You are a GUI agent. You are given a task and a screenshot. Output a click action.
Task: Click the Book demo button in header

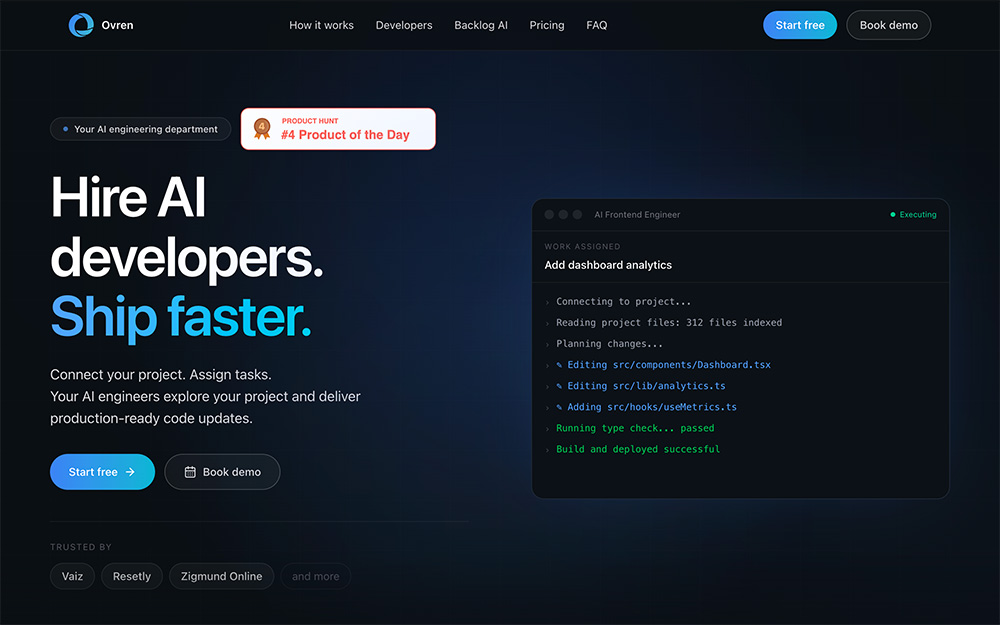coord(888,25)
